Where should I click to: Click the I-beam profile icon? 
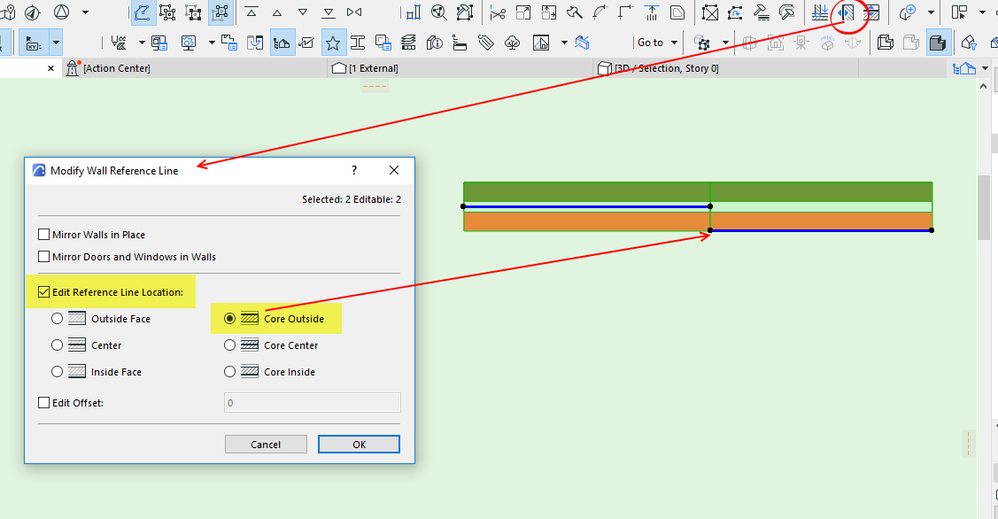(358, 43)
